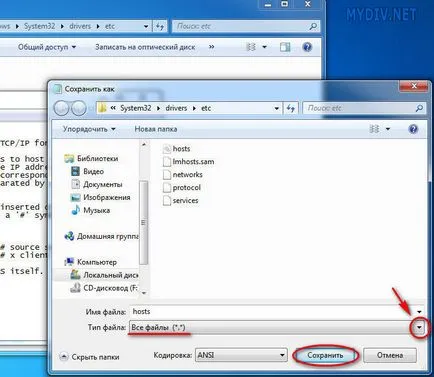Screen dimensions: 434x377
Task: Open Кодировка ANSI dropdown
Action: coord(241,355)
